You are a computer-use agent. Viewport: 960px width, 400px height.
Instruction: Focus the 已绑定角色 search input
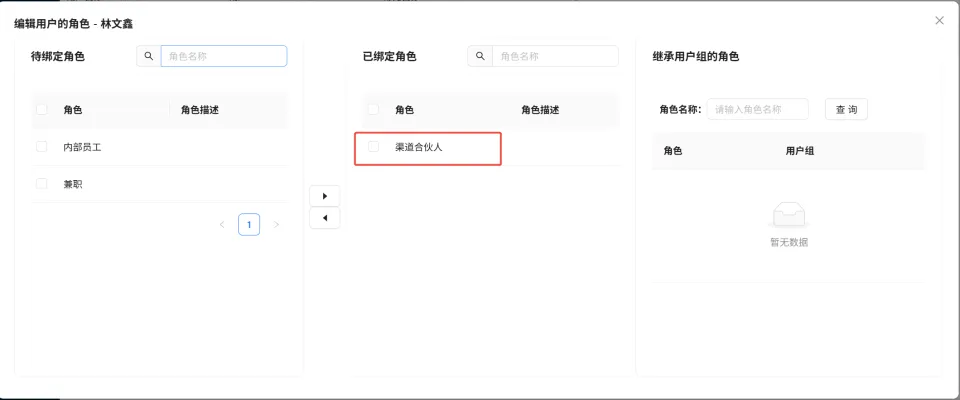click(555, 56)
